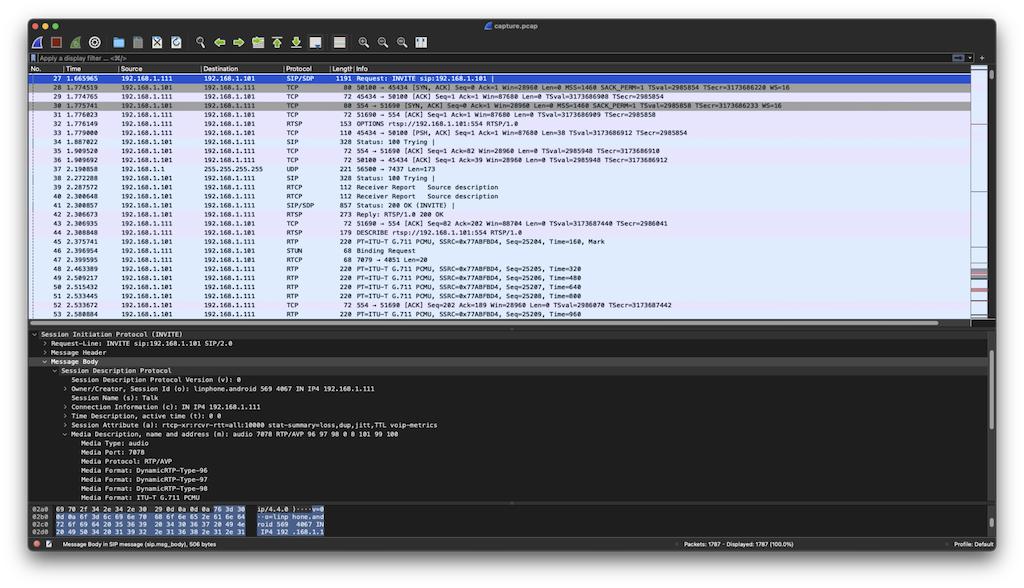Jump to last packet icon
Screen dimensions: 1024x588
pos(296,42)
